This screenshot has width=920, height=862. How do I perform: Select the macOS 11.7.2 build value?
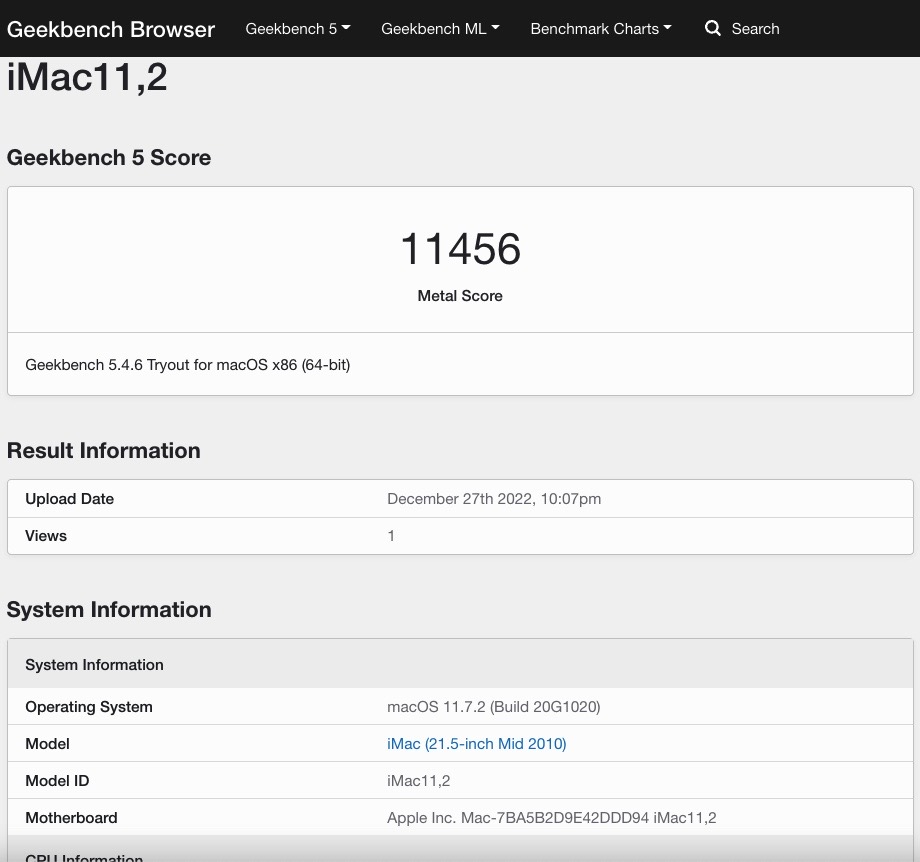click(493, 706)
